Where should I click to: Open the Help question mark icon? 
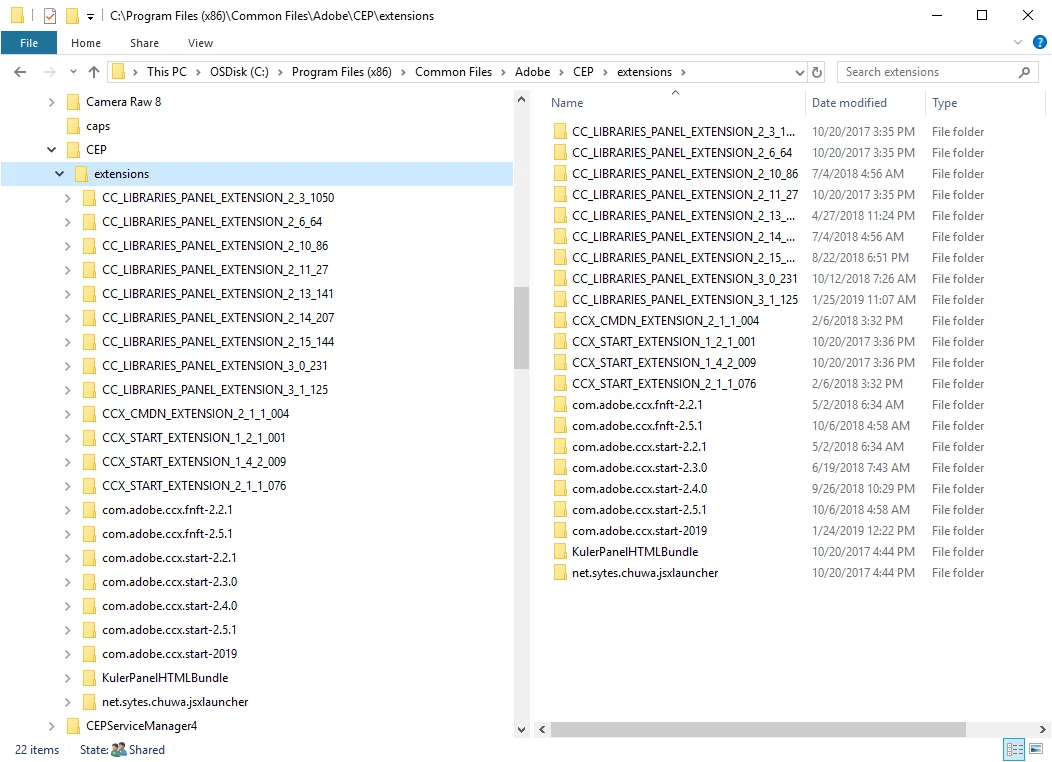[x=1039, y=42]
